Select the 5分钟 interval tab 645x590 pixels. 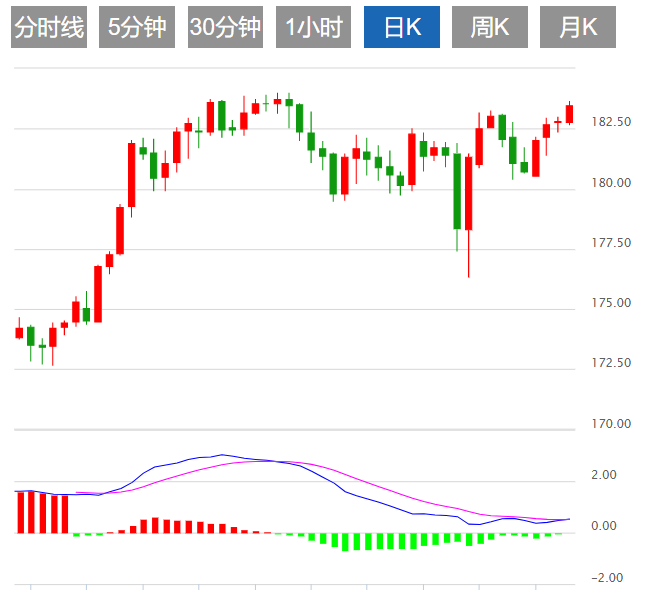(137, 27)
